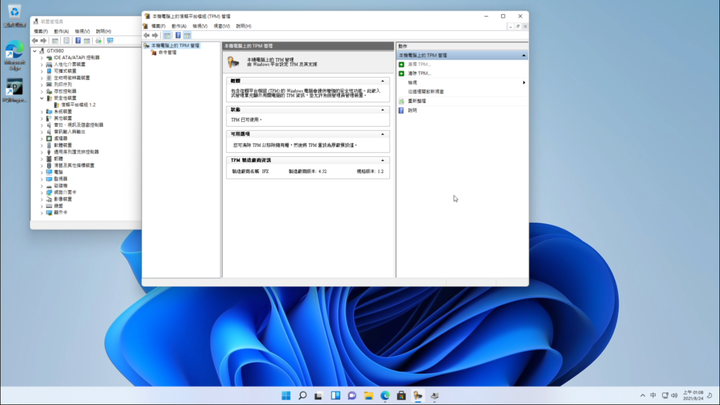The width and height of the screenshot is (720, 405).
Task: Select 鍵盤 keyboards entry in Device Manager
Action: point(58,206)
